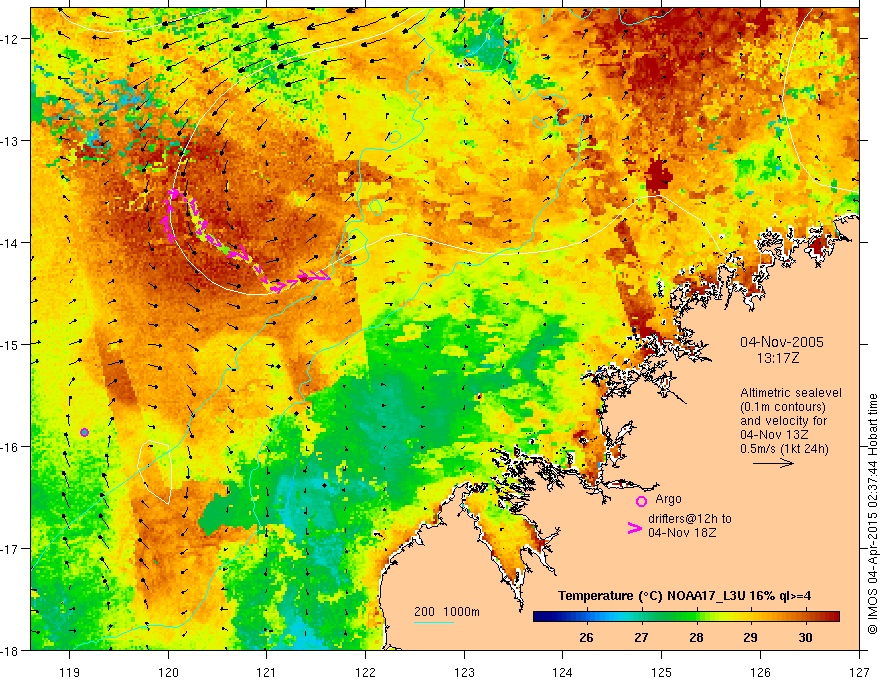The height and width of the screenshot is (680, 880).
Task: Click the Argo circle symbol in the legend
Action: tap(641, 501)
